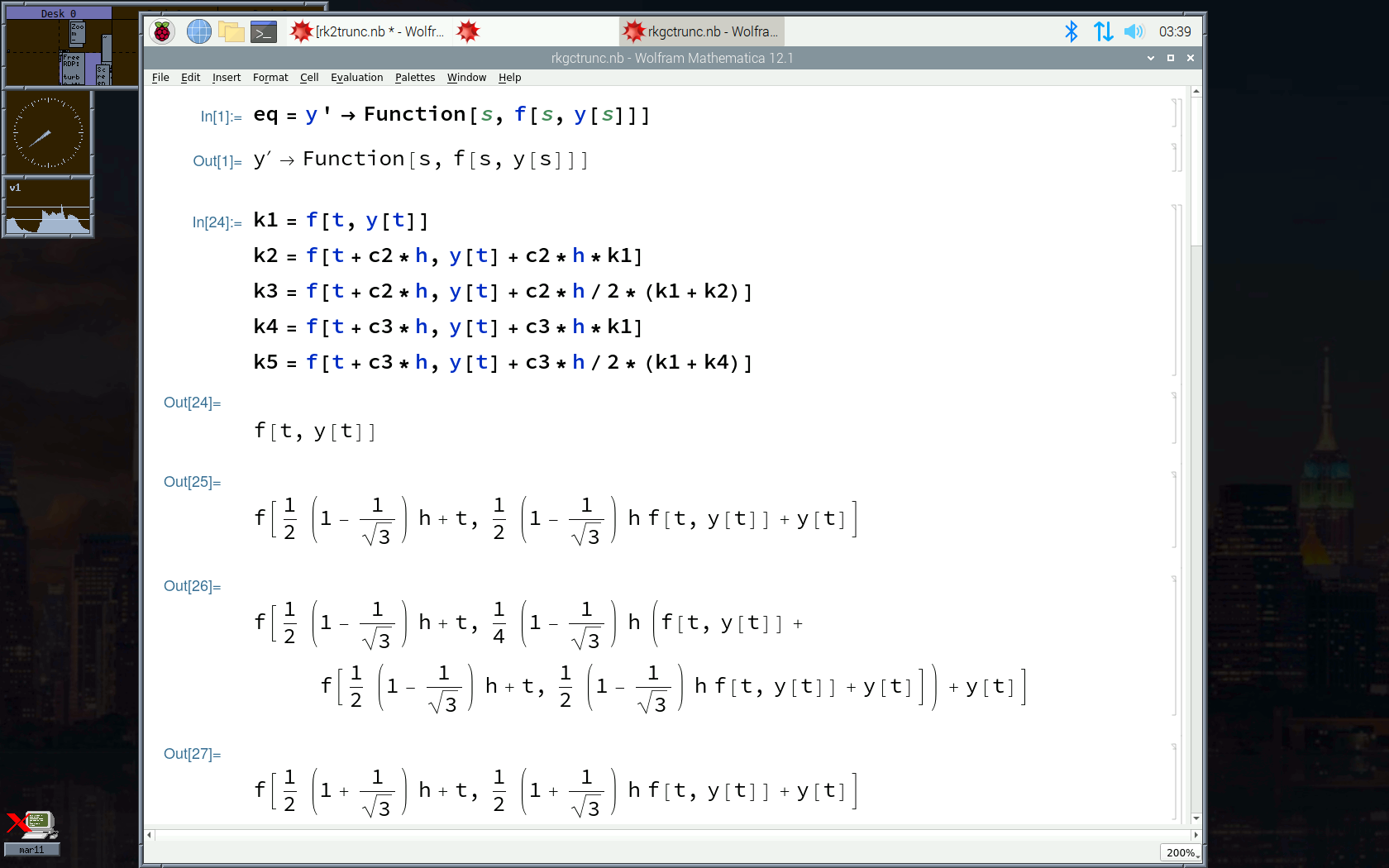Viewport: 1389px width, 868px height.
Task: Launch the terminal from the taskbar
Action: (263, 32)
